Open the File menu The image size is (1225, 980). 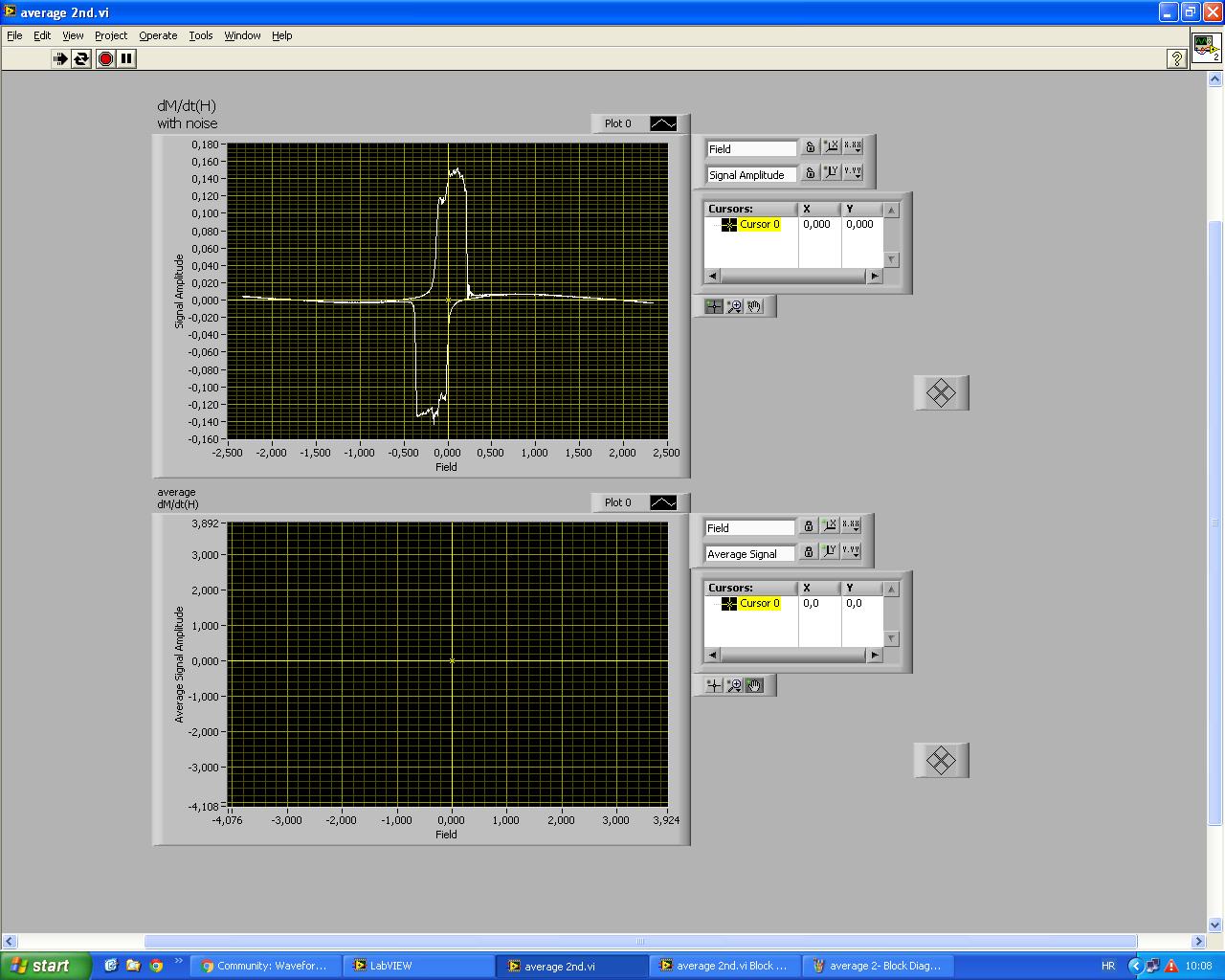coord(14,35)
